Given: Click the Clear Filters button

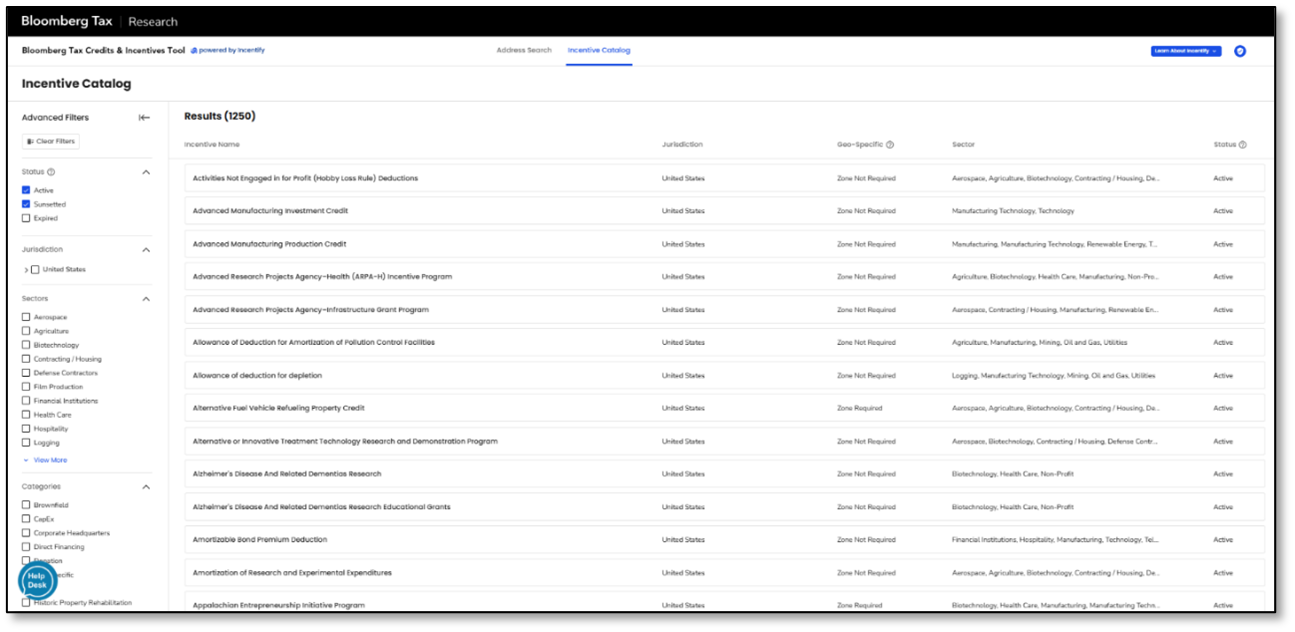Looking at the screenshot, I should pyautogui.click(x=51, y=142).
